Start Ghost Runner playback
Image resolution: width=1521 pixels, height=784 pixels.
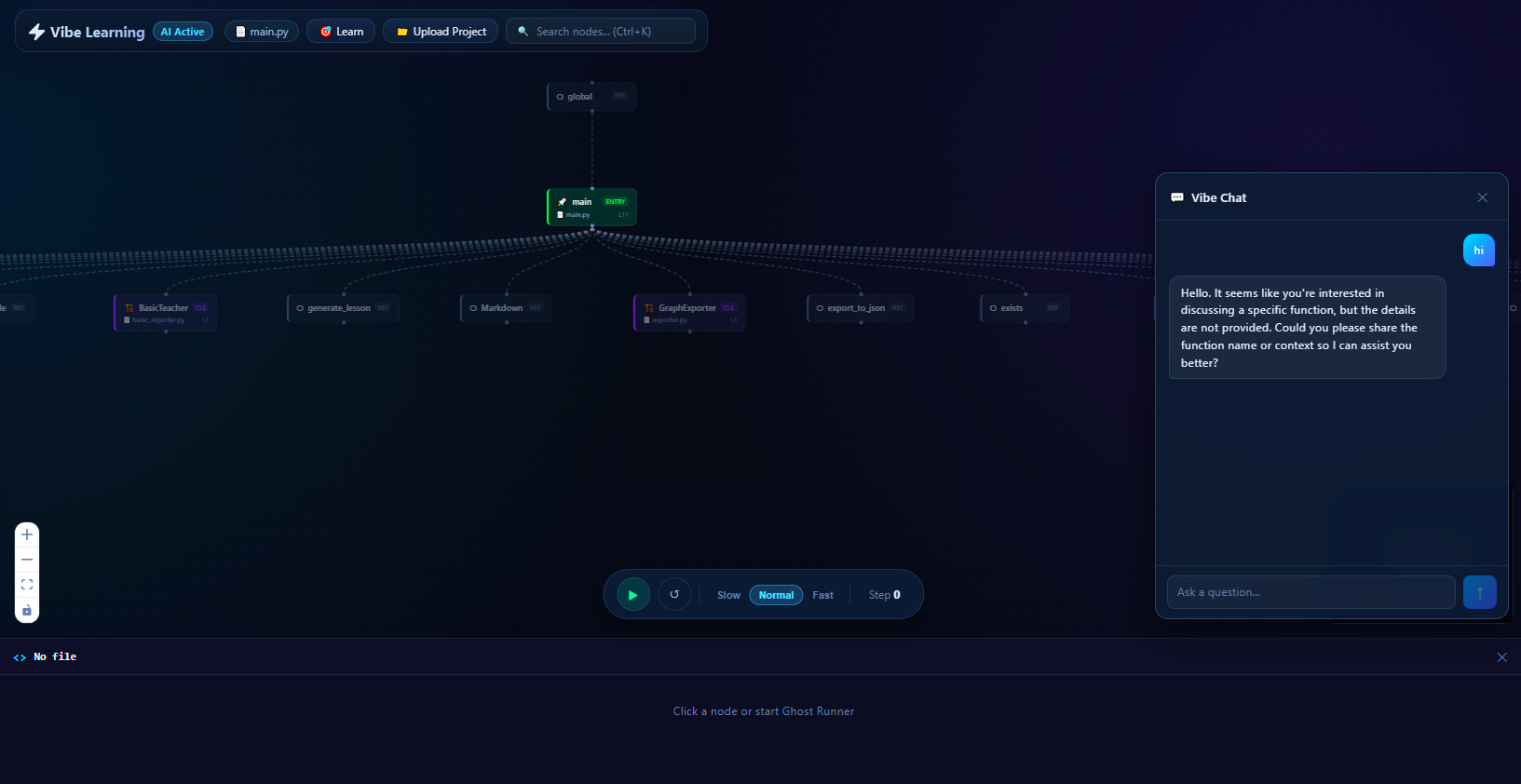pyautogui.click(x=633, y=595)
